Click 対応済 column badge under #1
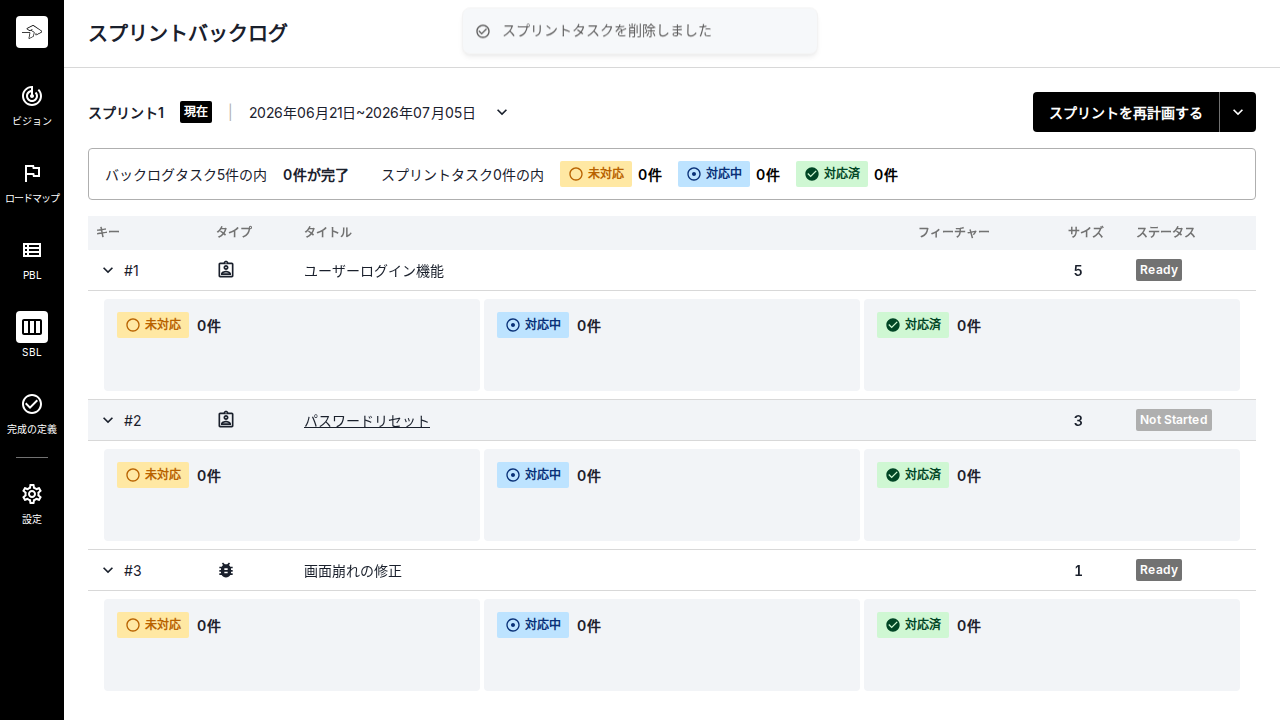1280x720 pixels. point(913,325)
